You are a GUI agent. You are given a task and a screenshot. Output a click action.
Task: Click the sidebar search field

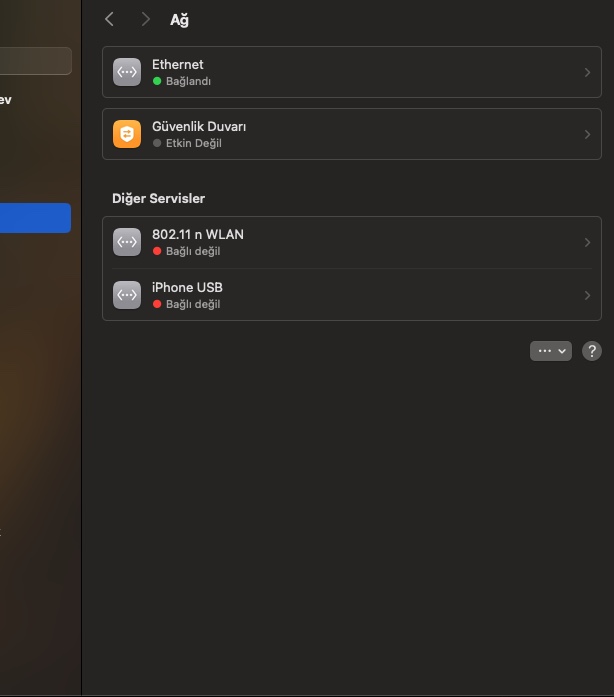click(x=35, y=61)
